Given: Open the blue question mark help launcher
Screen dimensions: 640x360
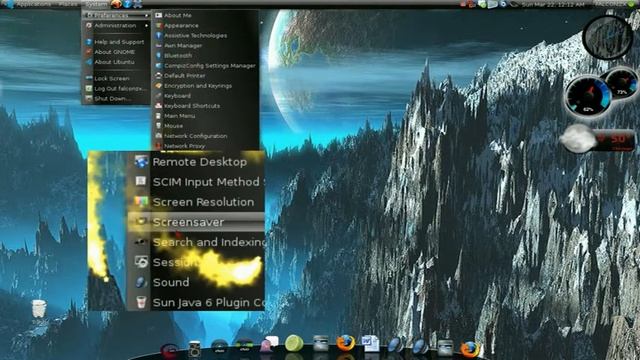Looking at the screenshot, I should (x=127, y=4).
